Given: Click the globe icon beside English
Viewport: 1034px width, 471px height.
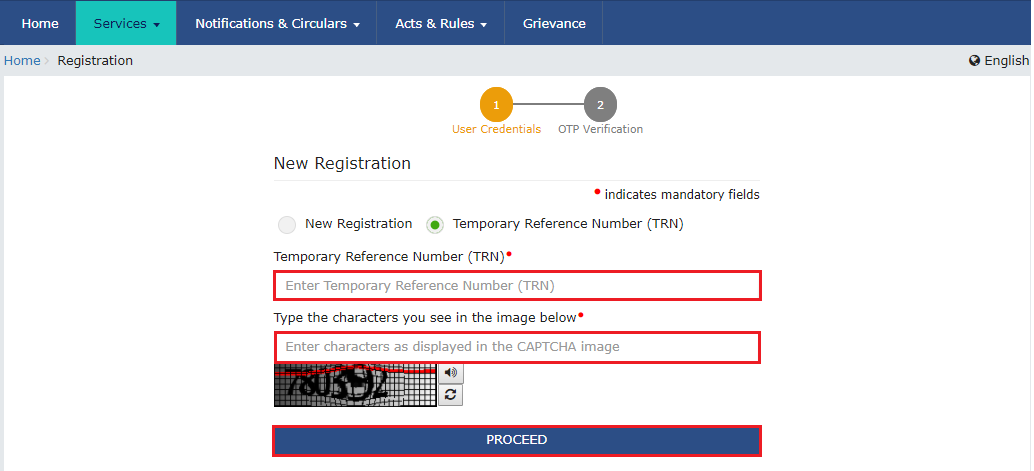Looking at the screenshot, I should 975,61.
